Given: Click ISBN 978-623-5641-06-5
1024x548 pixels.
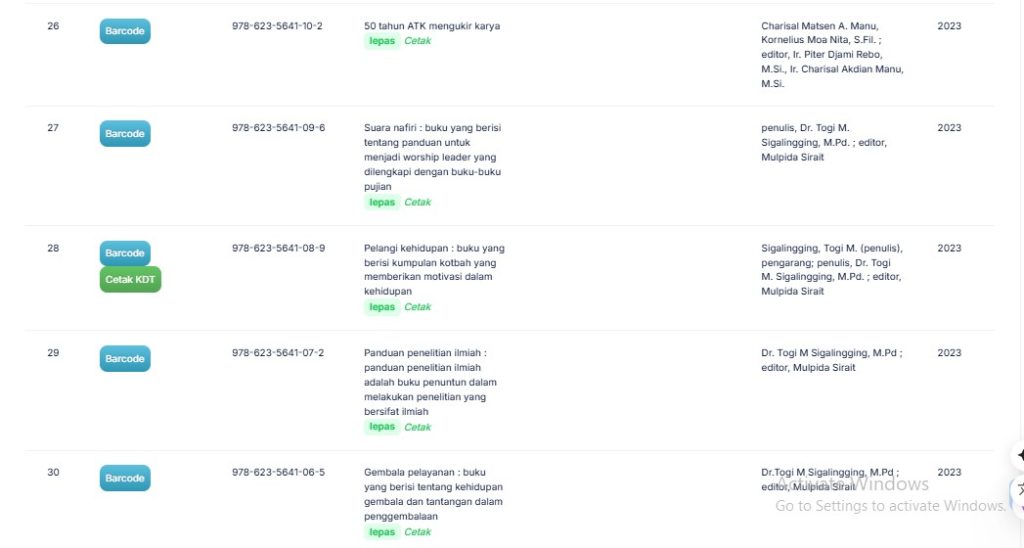Looking at the screenshot, I should (278, 473).
